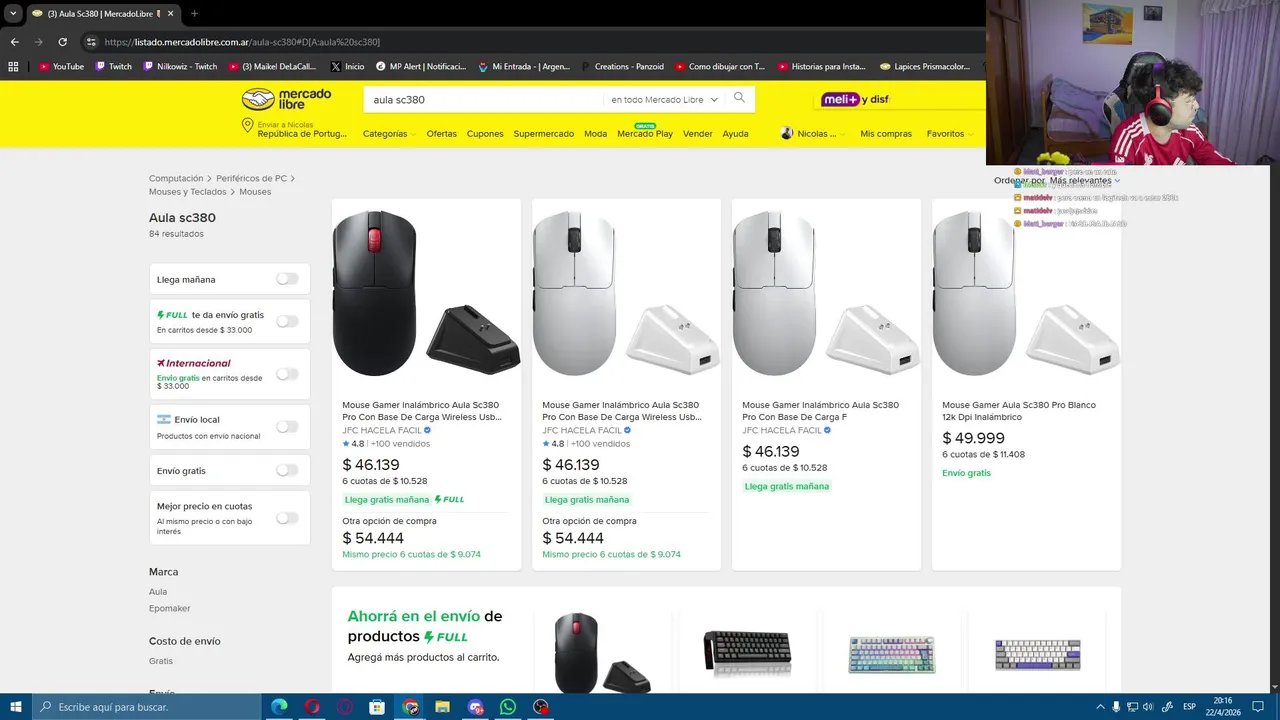This screenshot has width=1280, height=720.
Task: Filter by the Epomaker brand link
Action: pos(169,608)
